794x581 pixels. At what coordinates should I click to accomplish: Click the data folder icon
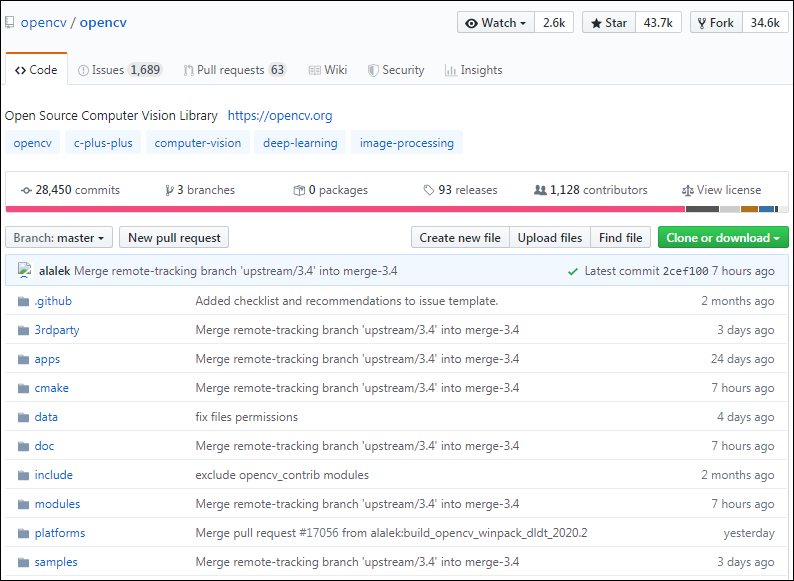(x=23, y=417)
